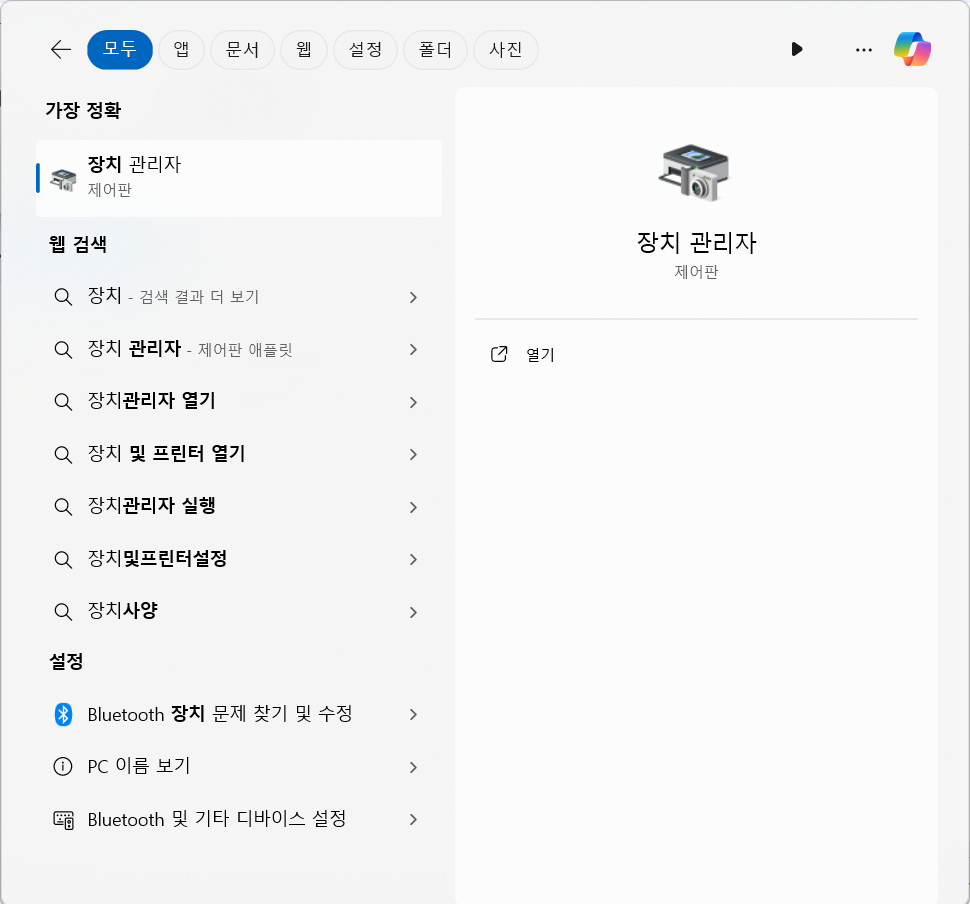Expand chevron for 장치 - 검색 결과 더 보기
Viewport: 970px width, 904px height.
[x=413, y=298]
